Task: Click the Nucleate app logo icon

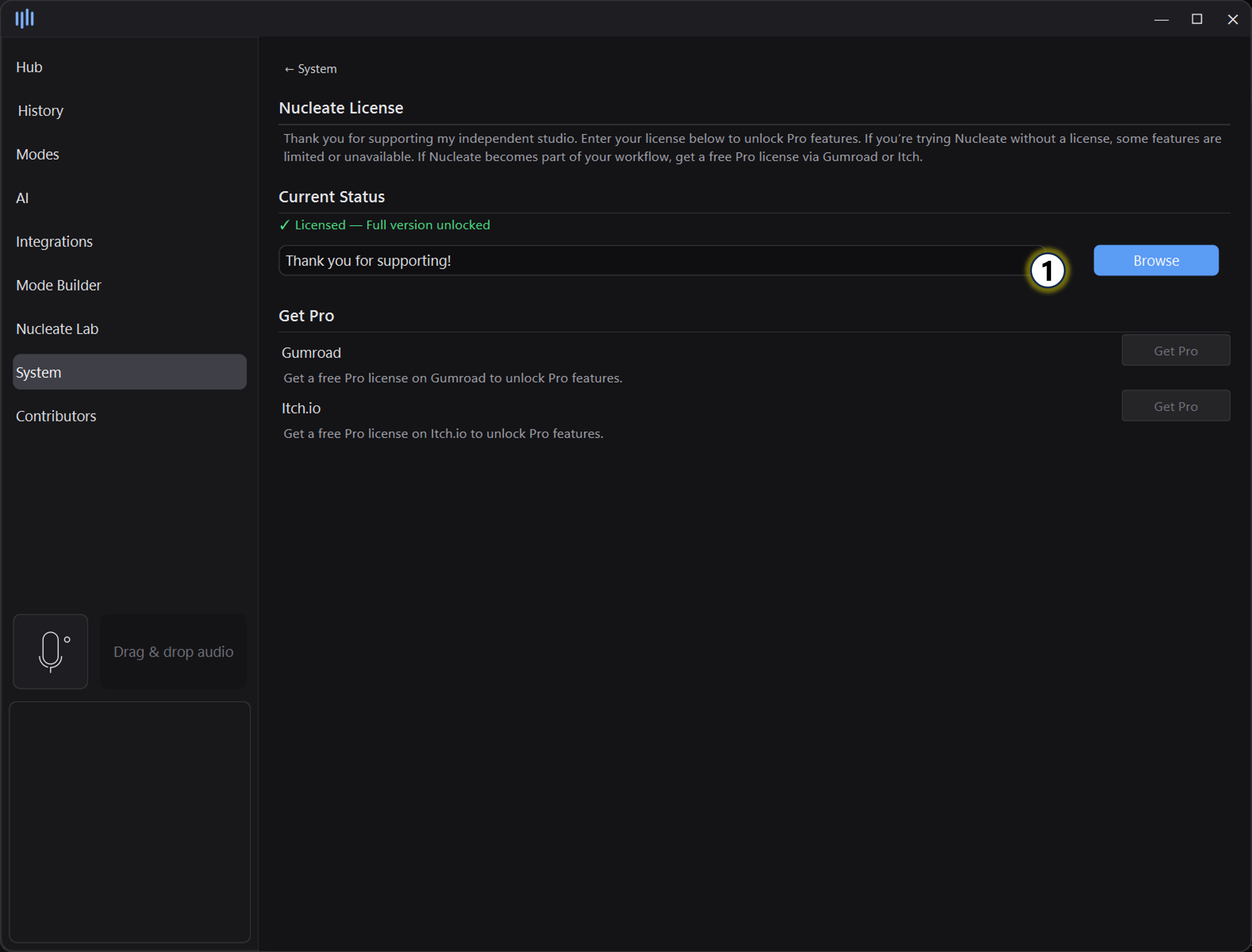Action: click(x=24, y=19)
